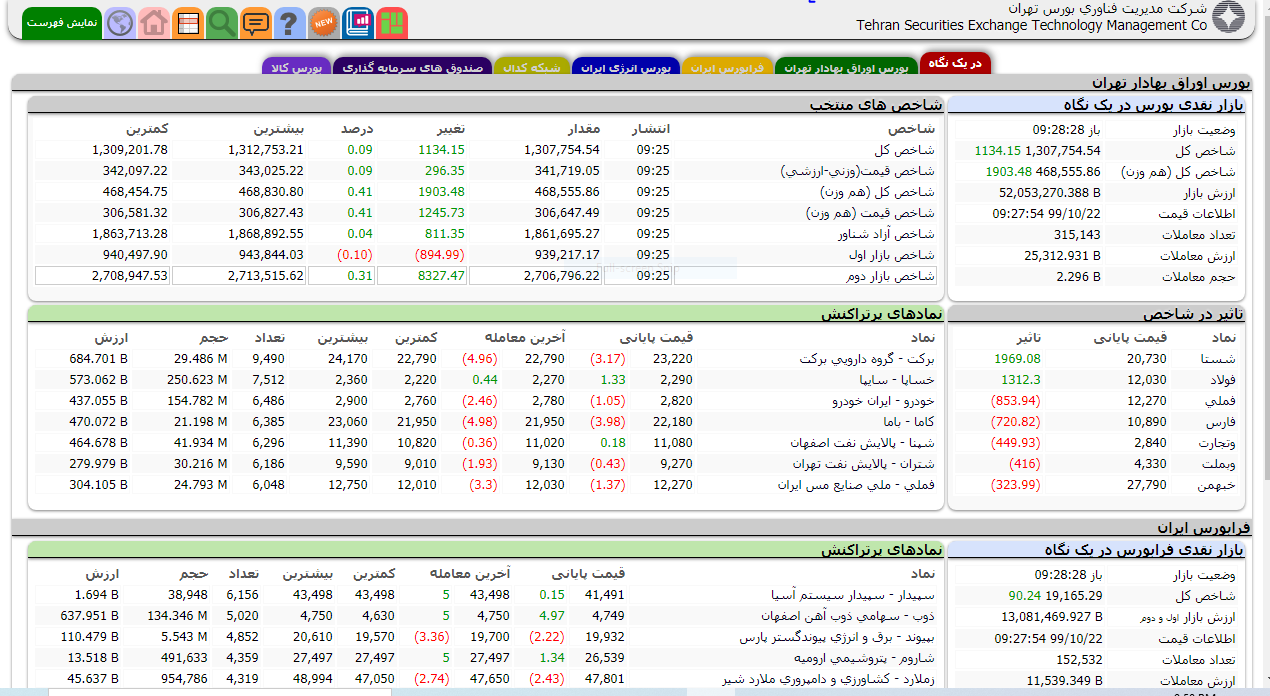Click the red tiles layout icon

[x=391, y=23]
